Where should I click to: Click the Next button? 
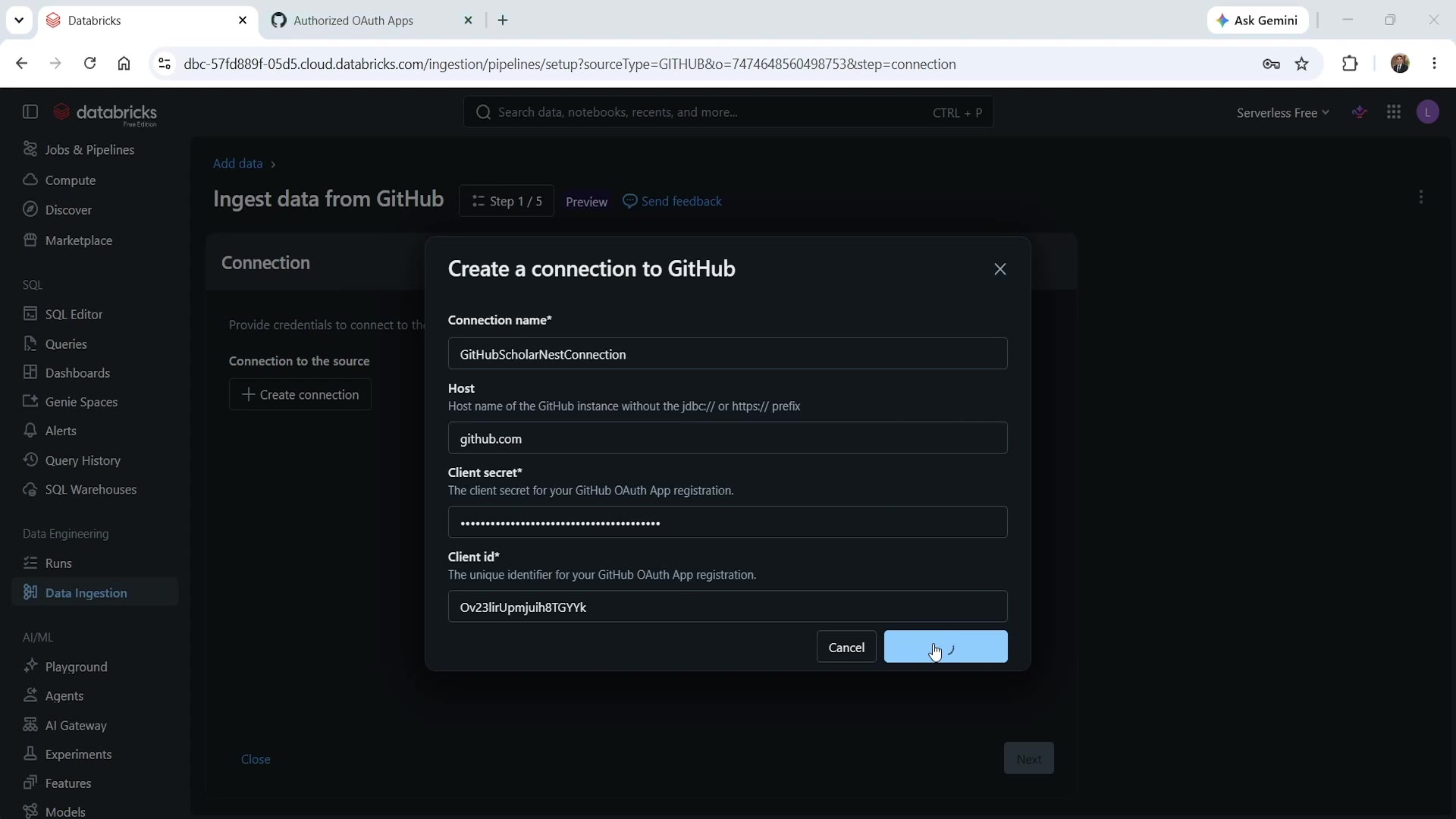pos(1029,758)
